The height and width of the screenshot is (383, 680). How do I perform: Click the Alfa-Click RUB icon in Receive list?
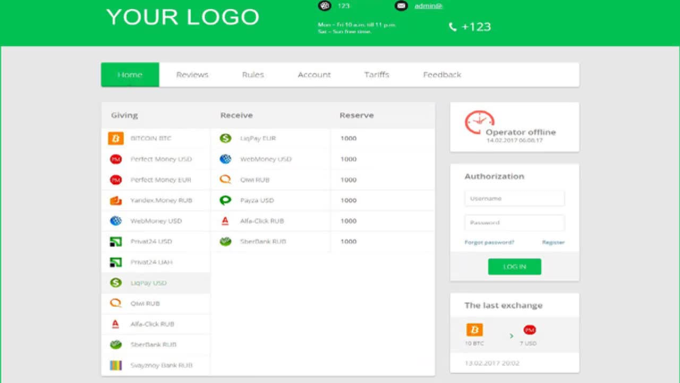pyautogui.click(x=225, y=221)
